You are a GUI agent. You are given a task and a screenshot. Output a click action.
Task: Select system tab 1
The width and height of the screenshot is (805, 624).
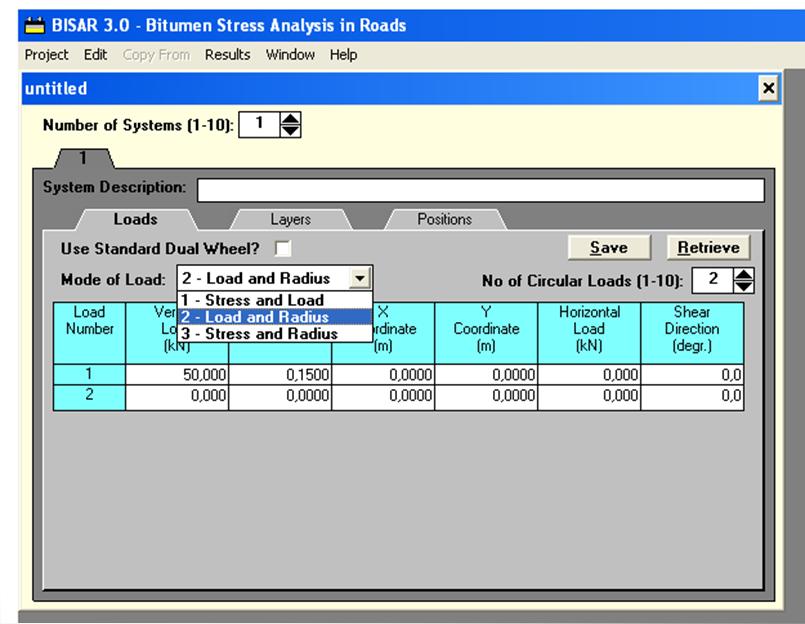click(84, 158)
